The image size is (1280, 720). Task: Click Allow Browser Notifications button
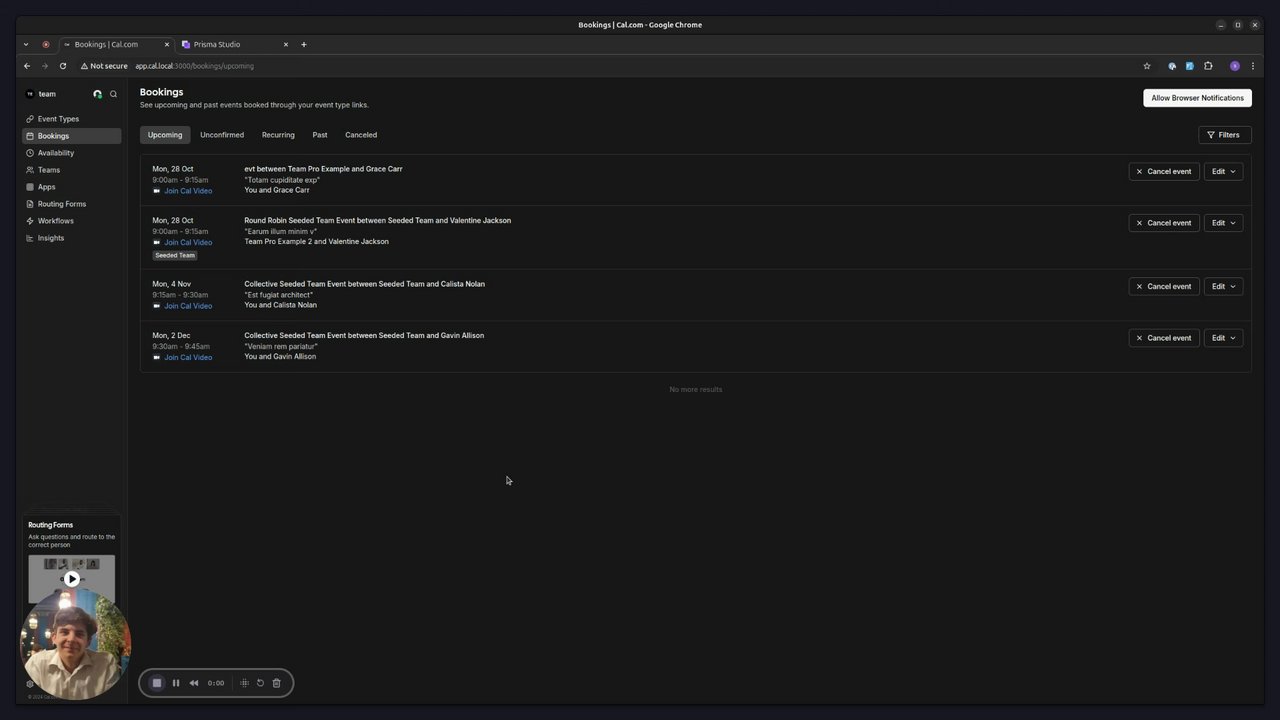[1197, 98]
